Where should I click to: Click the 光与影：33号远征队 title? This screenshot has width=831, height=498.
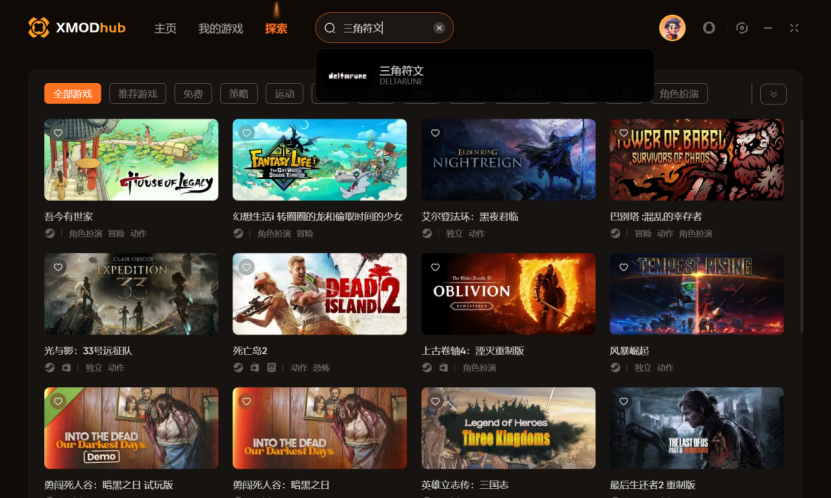pos(88,351)
